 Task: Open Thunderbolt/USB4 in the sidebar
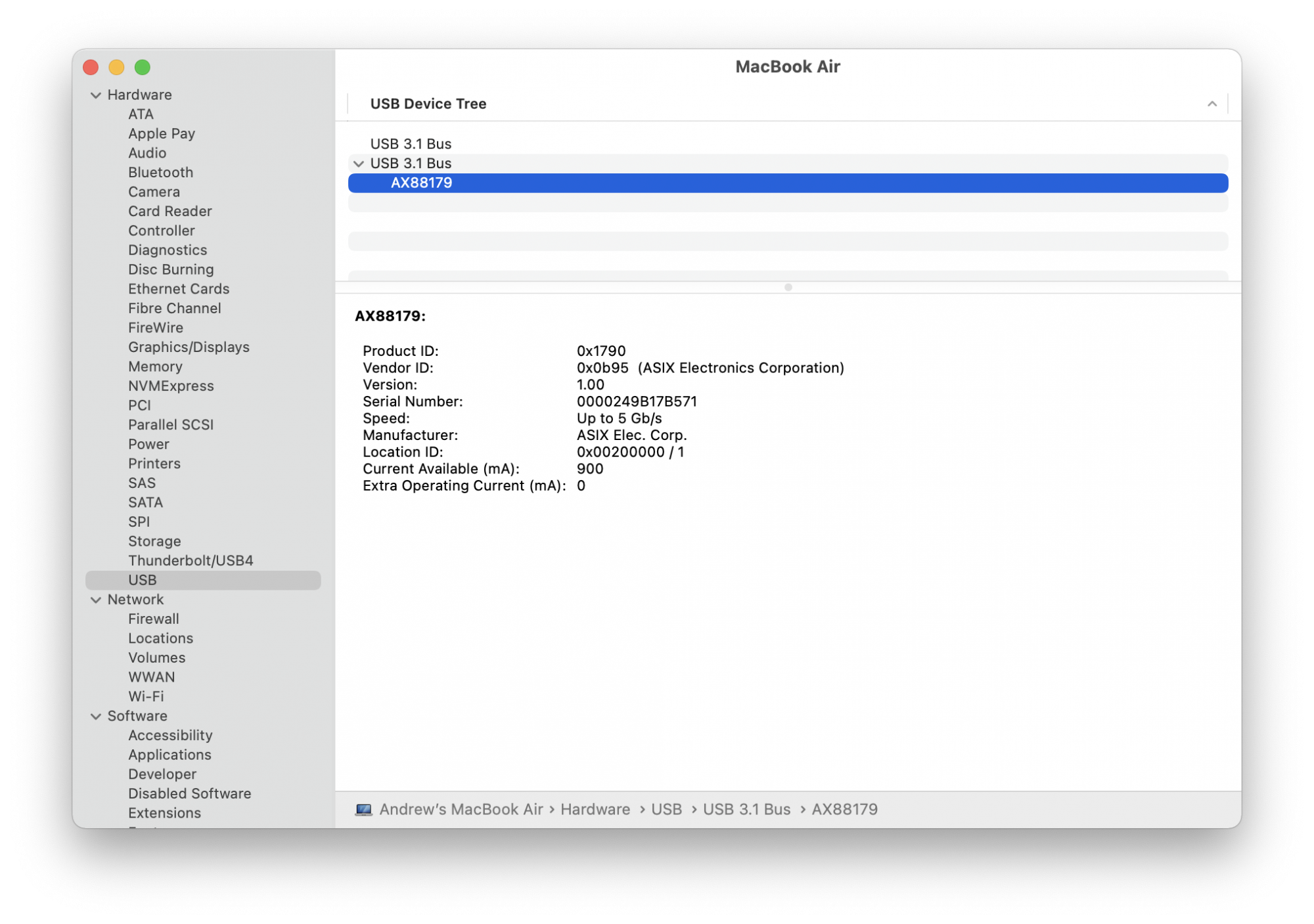[x=191, y=561]
